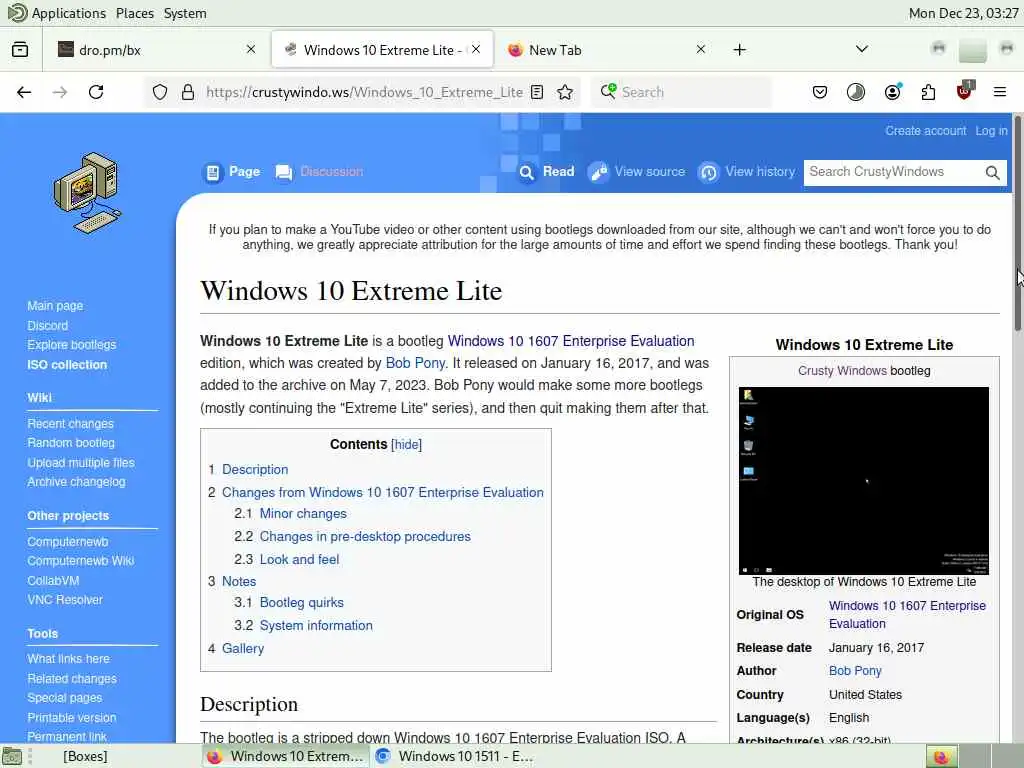Show desktop icon in bottom panel

(x=11, y=757)
